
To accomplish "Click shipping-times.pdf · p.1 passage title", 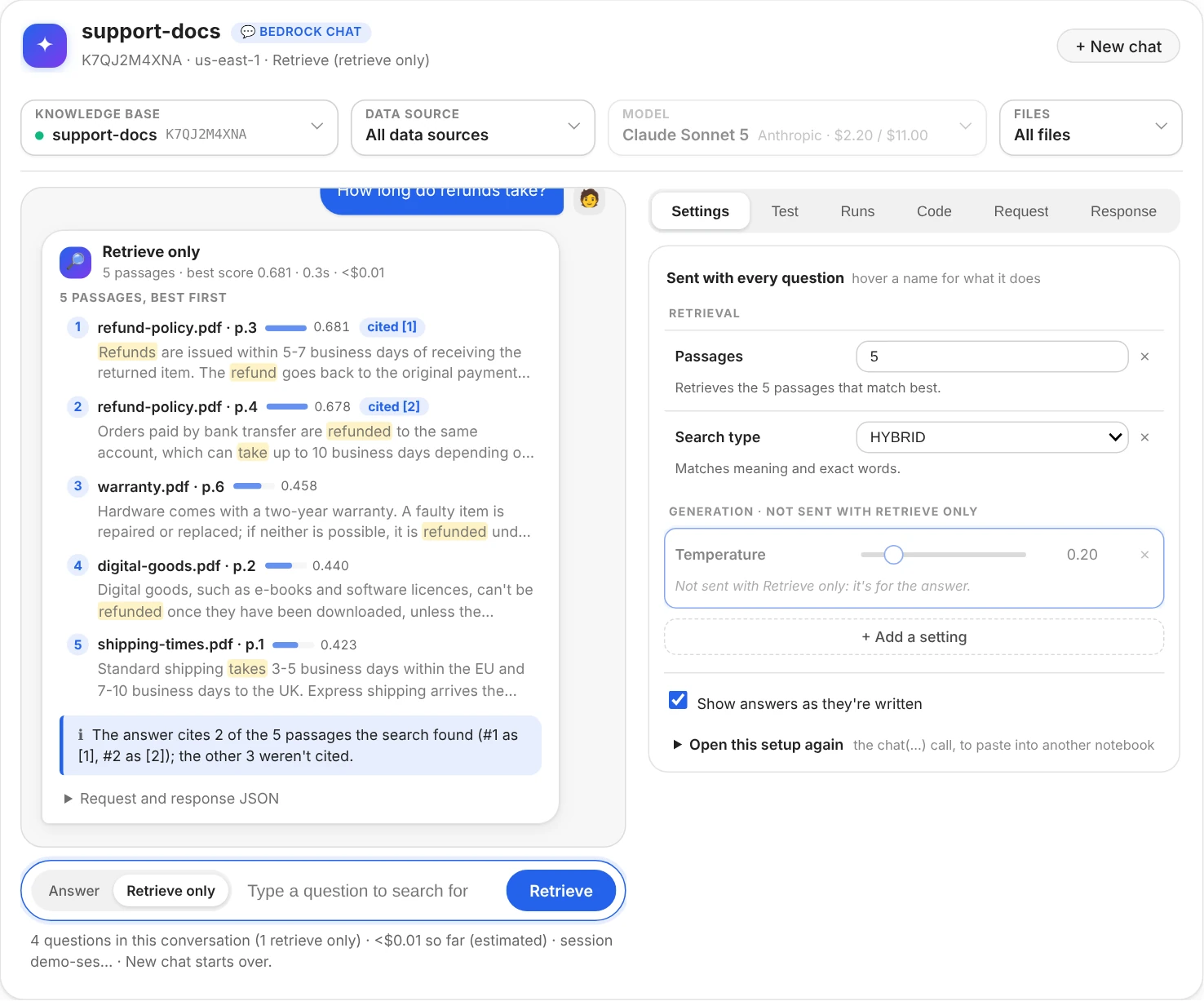I will (181, 644).
